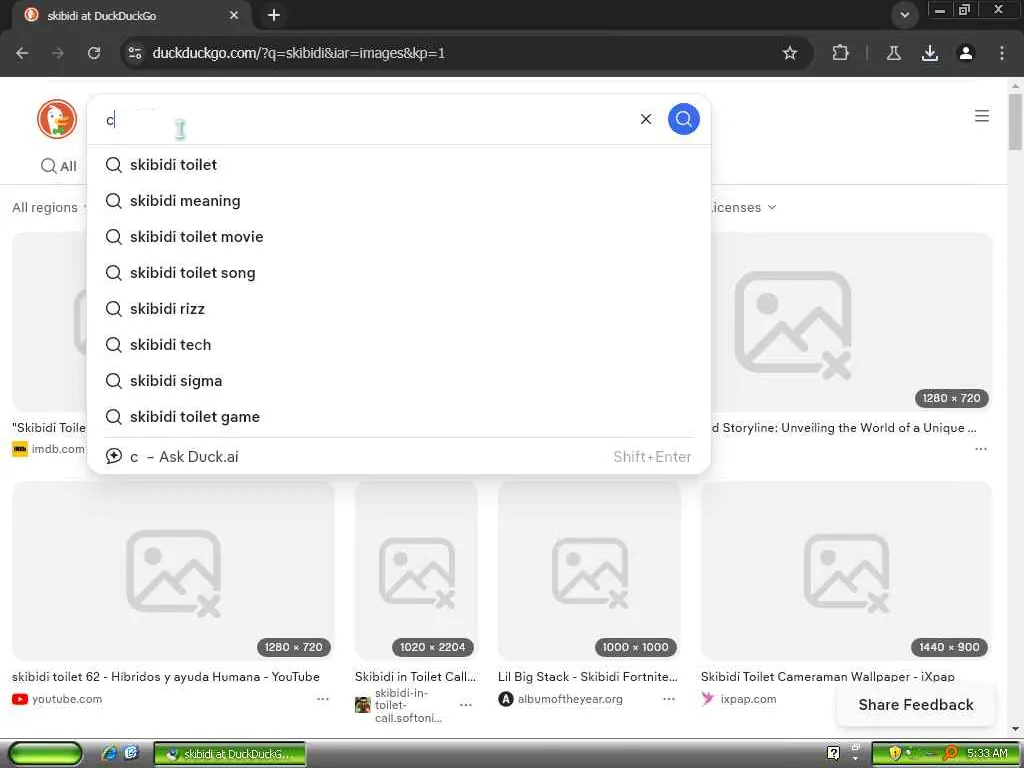The height and width of the screenshot is (768, 1024).
Task: Select suggestion 'skibidi meaning'
Action: coord(398,200)
